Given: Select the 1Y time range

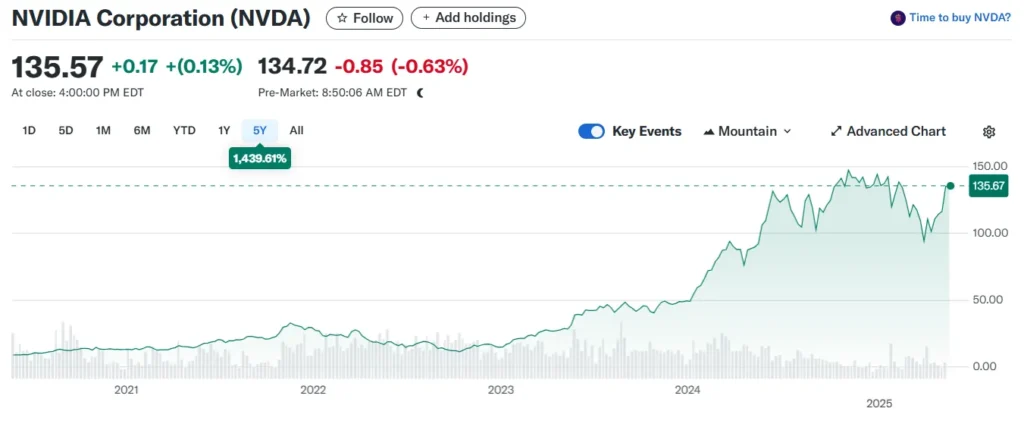Looking at the screenshot, I should click(224, 131).
